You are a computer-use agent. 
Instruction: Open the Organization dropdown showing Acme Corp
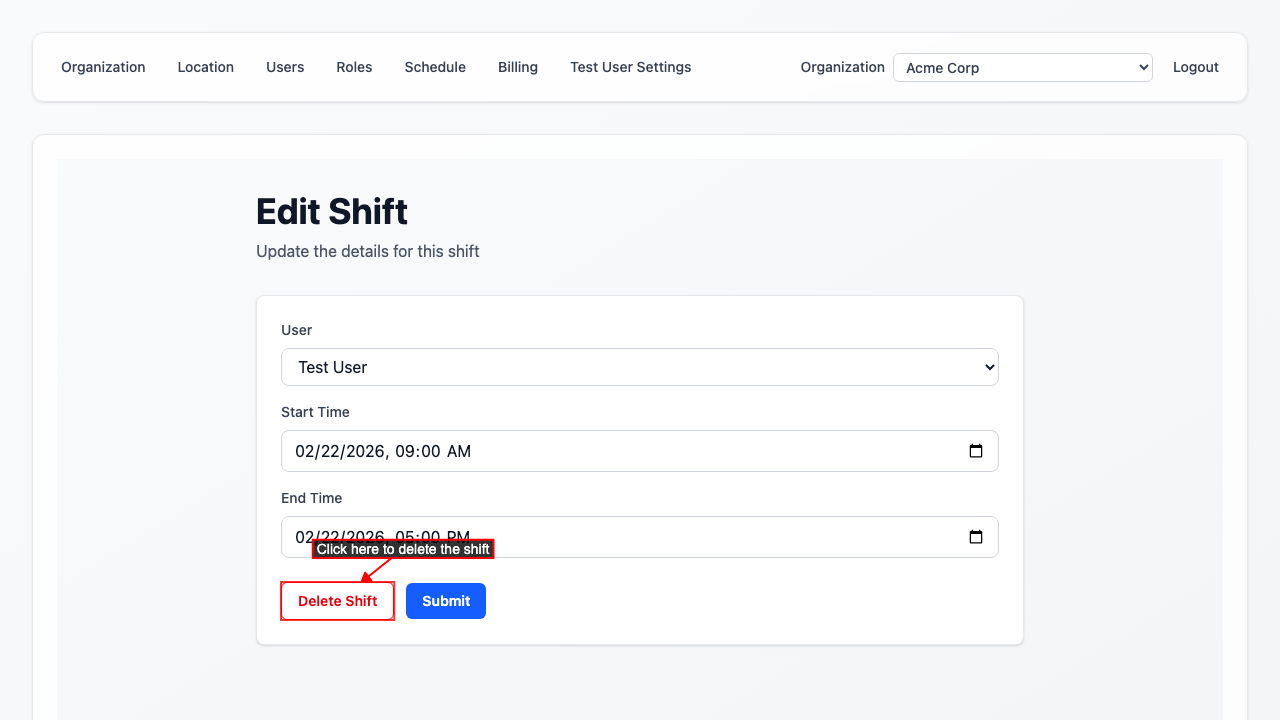(x=1022, y=67)
